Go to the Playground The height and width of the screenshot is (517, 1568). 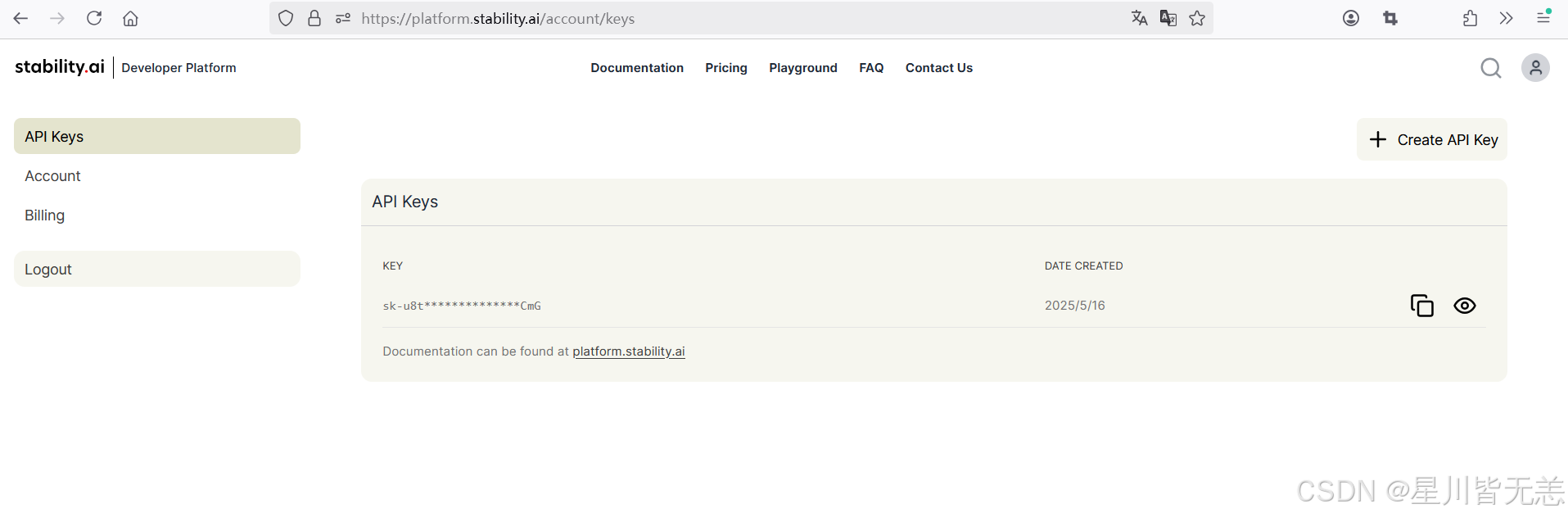(803, 68)
